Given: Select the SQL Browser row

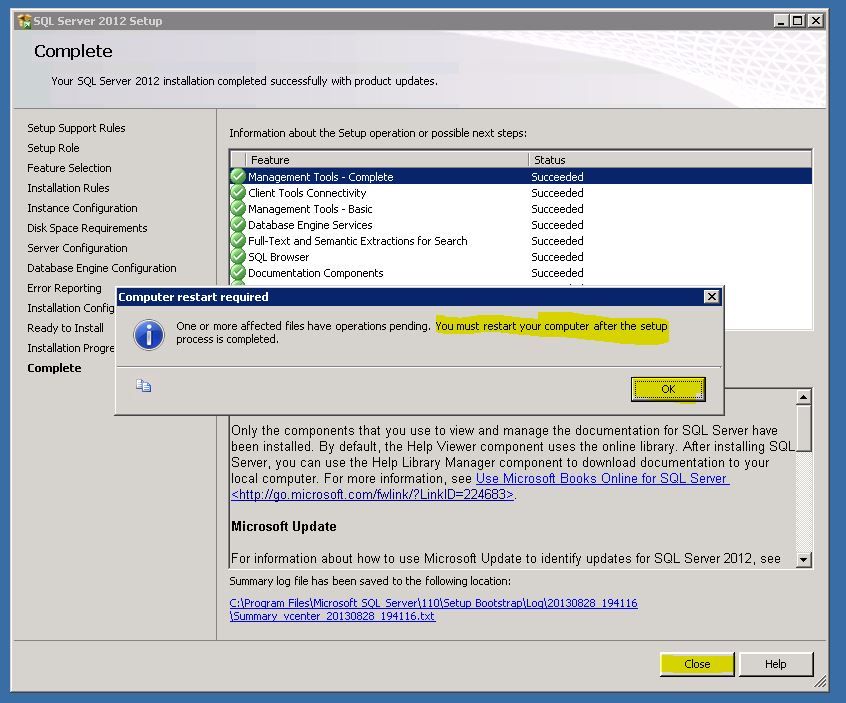Looking at the screenshot, I should point(521,257).
